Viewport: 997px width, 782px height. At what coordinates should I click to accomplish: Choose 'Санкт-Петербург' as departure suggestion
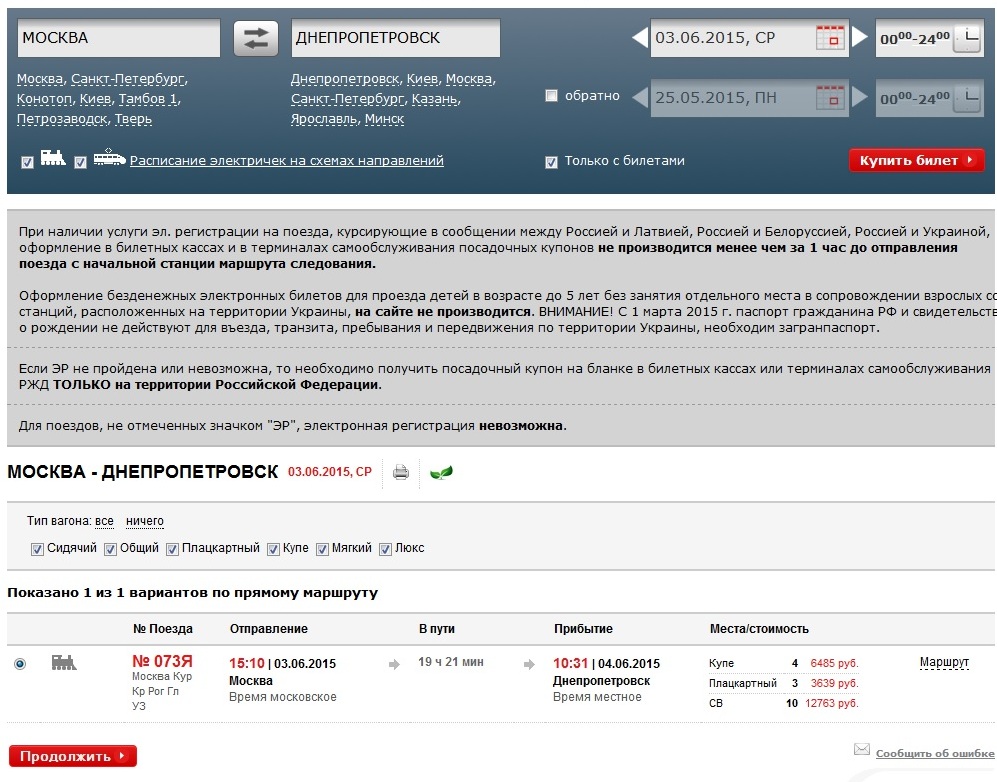(x=128, y=79)
